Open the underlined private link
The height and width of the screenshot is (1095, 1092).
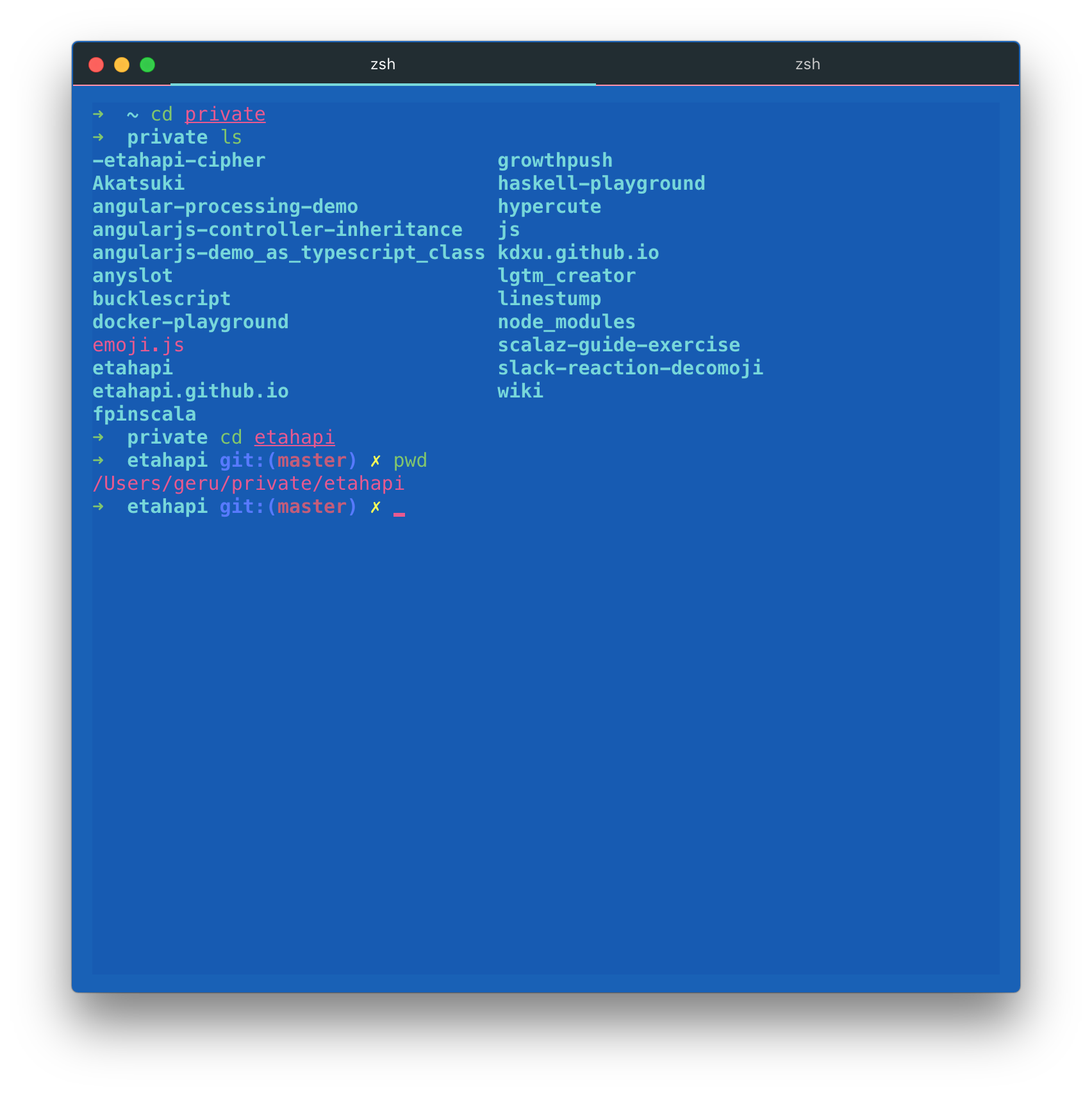pyautogui.click(x=225, y=113)
